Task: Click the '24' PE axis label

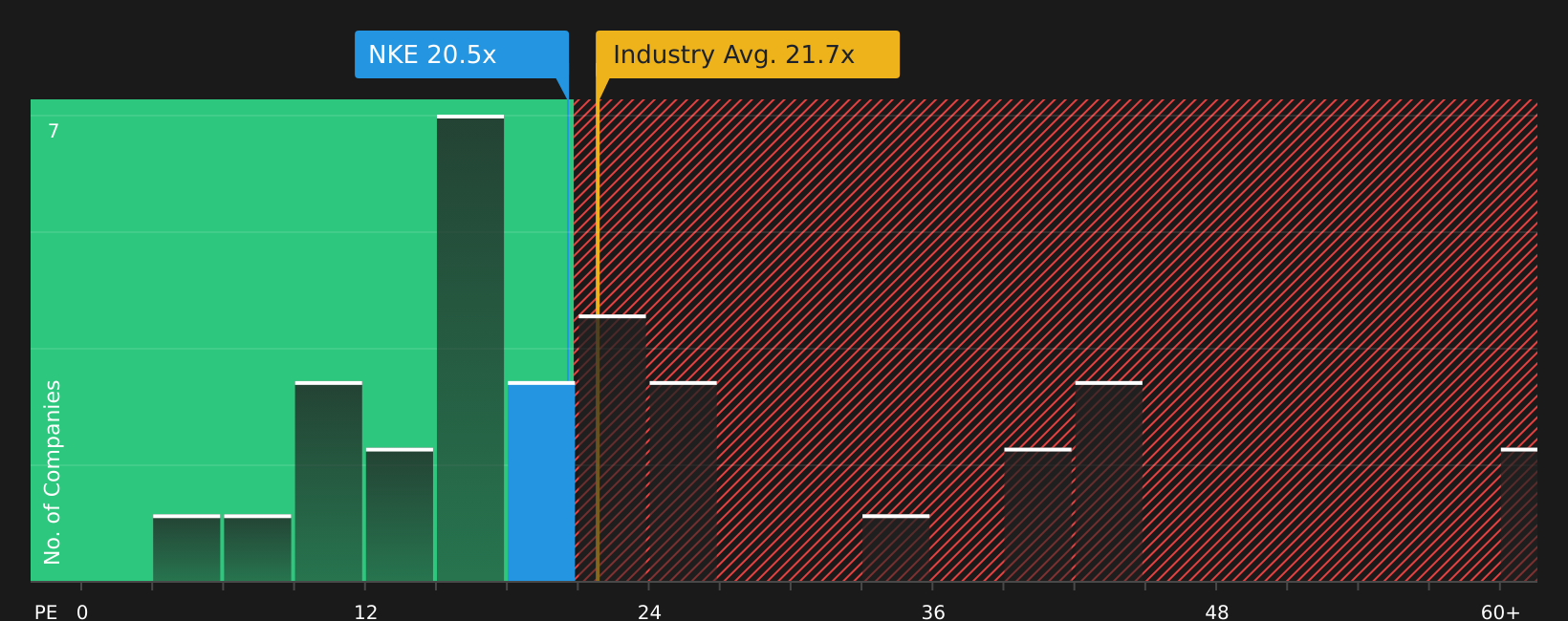Action: point(649,612)
